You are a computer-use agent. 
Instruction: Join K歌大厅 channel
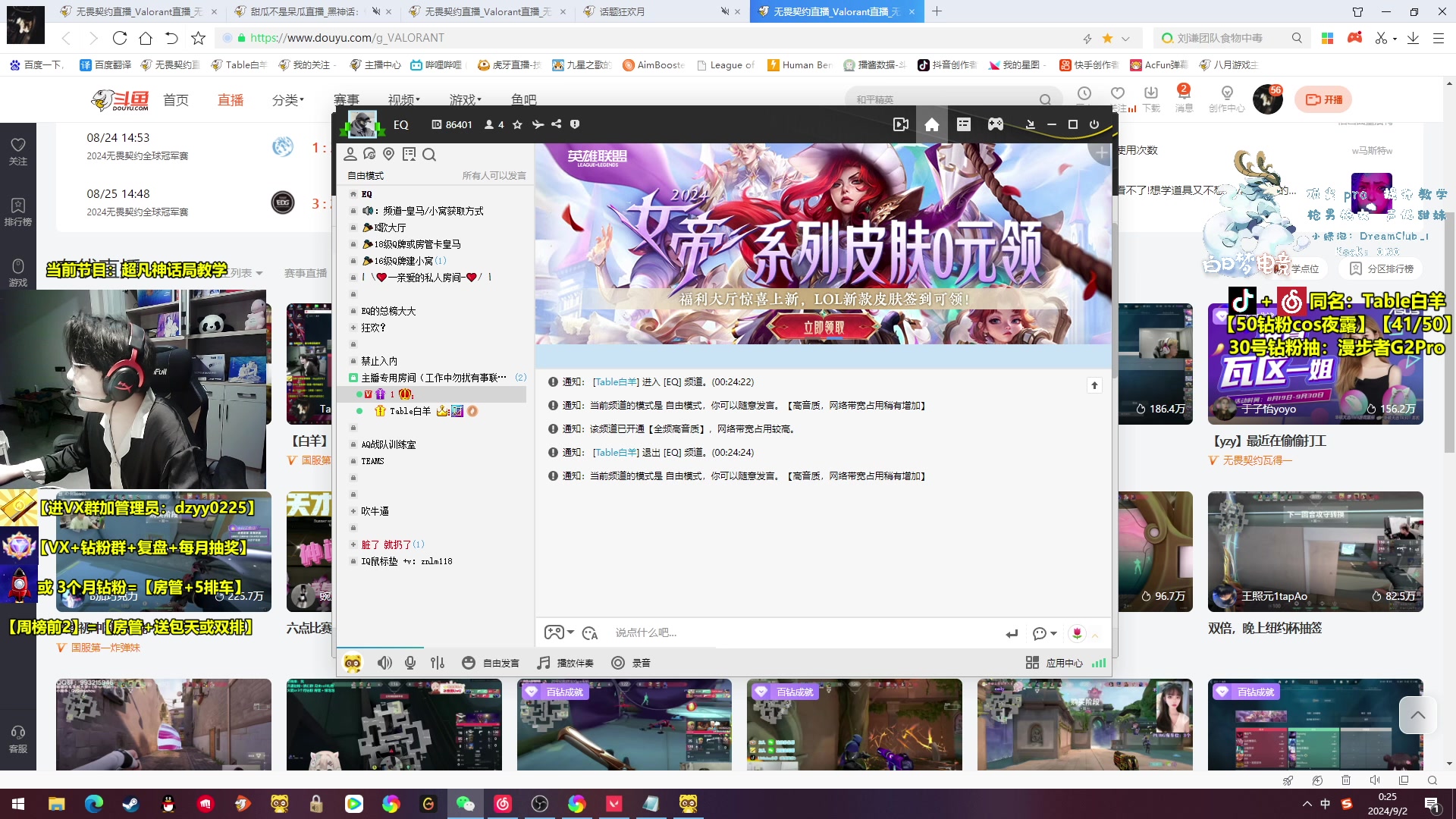pos(390,227)
